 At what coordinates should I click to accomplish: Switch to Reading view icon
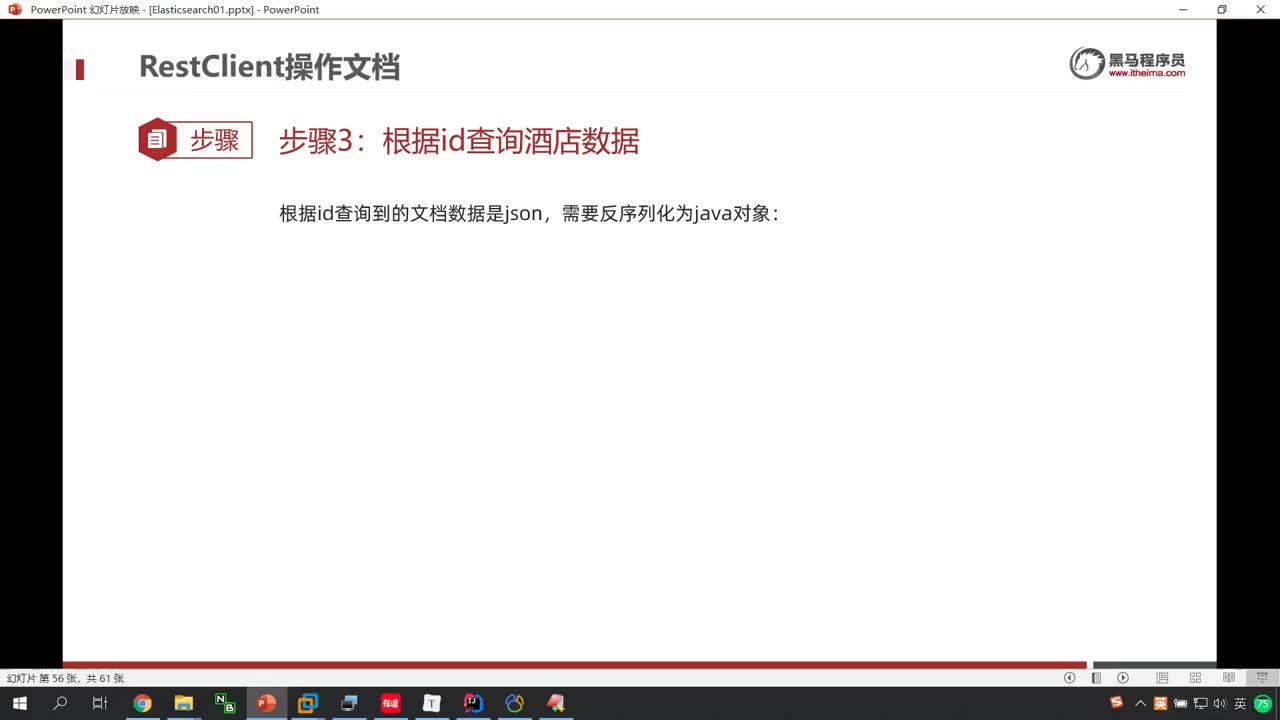[1229, 678]
